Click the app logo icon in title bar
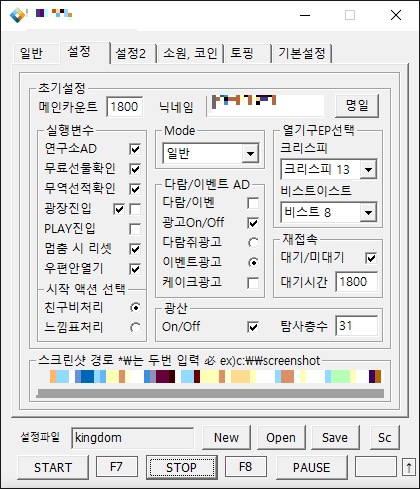Screen dimensions: 420x489 coord(17,15)
